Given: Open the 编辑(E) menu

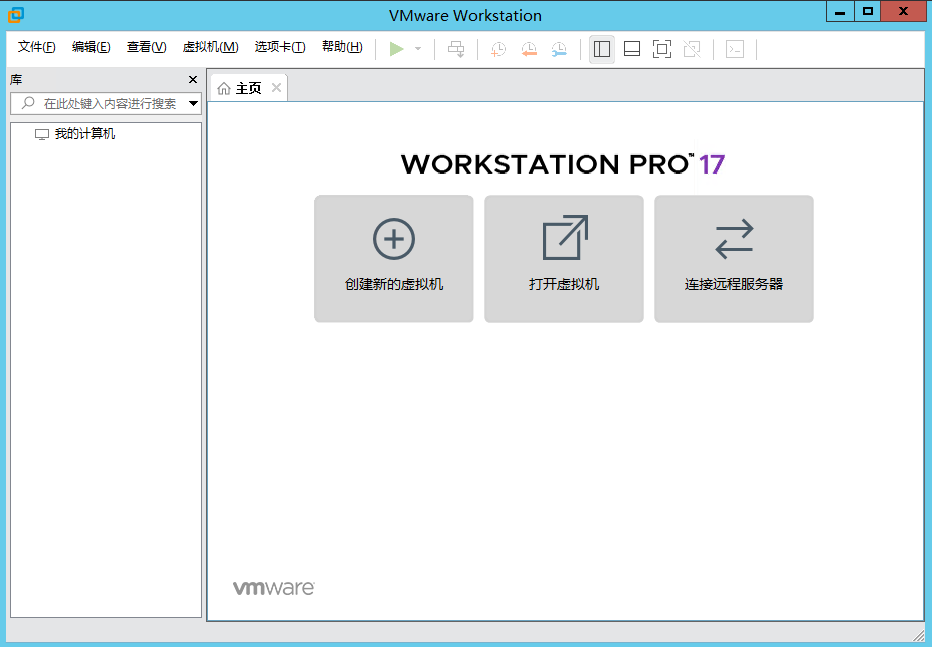Looking at the screenshot, I should click(x=91, y=47).
